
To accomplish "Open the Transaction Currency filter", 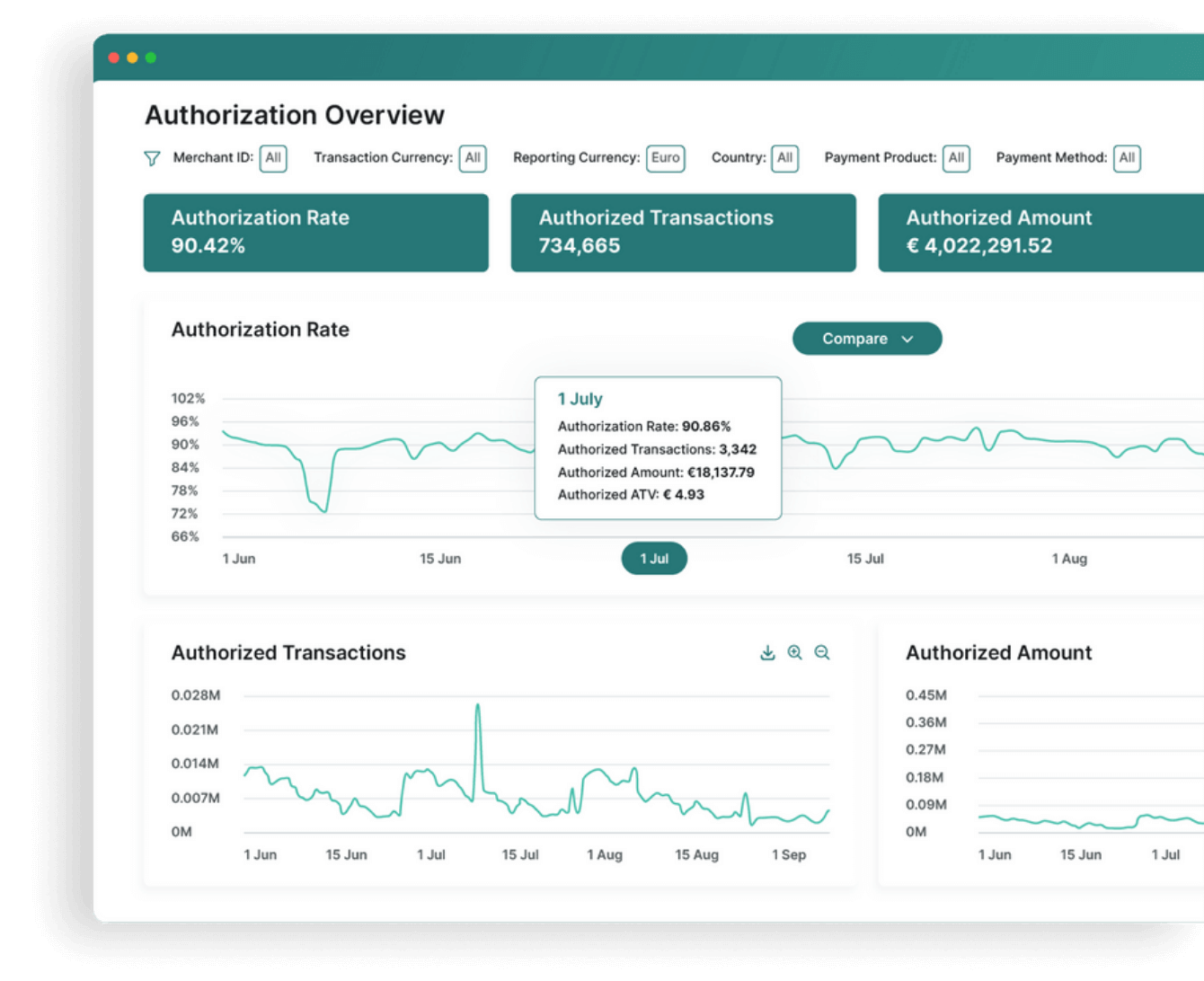I will tap(473, 158).
